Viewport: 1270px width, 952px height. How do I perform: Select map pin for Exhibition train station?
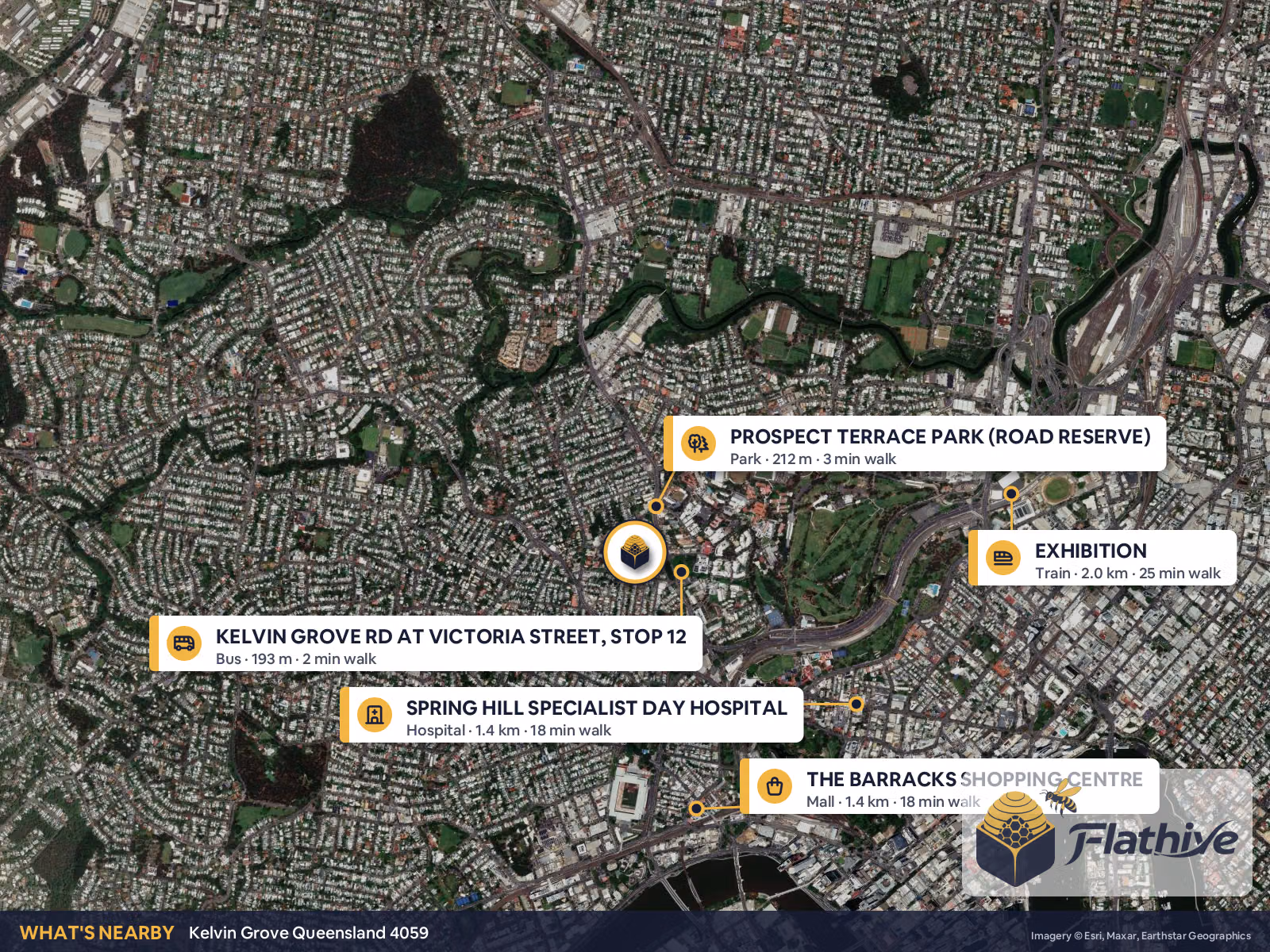coord(1010,493)
